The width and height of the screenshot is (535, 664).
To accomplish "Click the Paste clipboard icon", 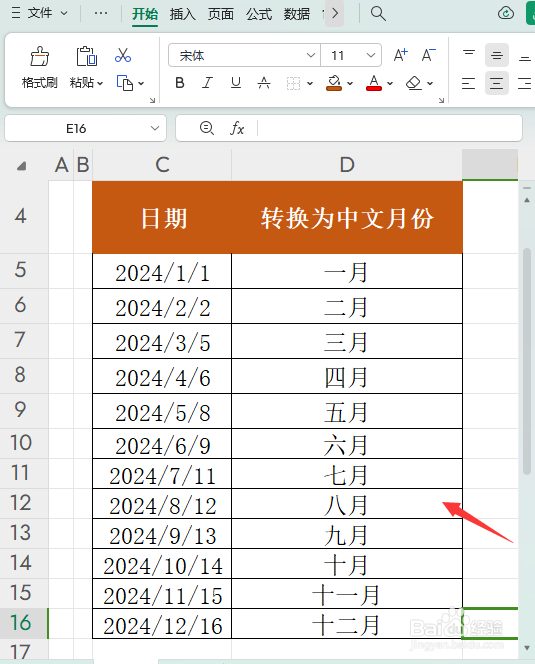I will [86, 56].
